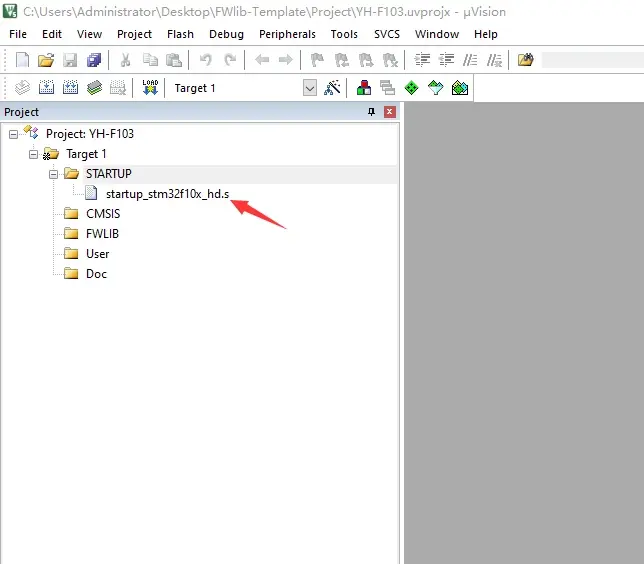Select Project: YH-F103 root label
Image resolution: width=644 pixels, height=564 pixels.
pos(90,134)
